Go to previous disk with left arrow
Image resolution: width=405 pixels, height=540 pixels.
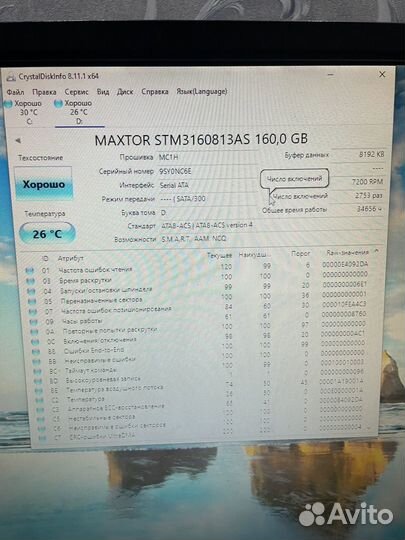tap(18, 140)
